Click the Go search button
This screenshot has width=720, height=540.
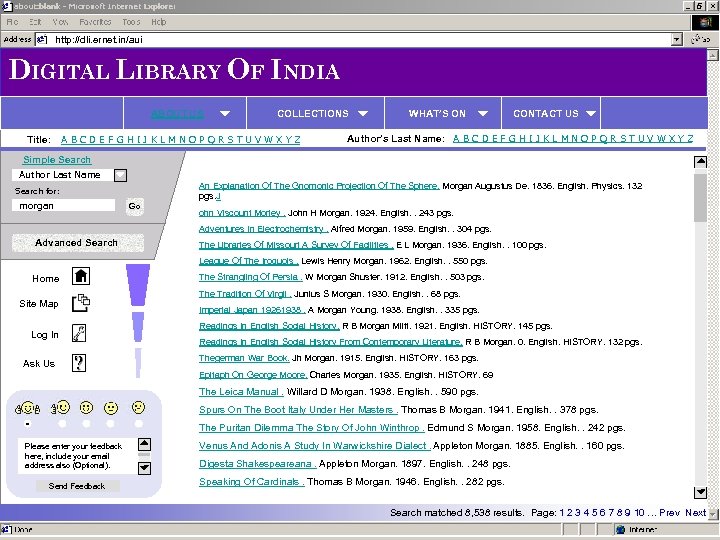pos(134,206)
